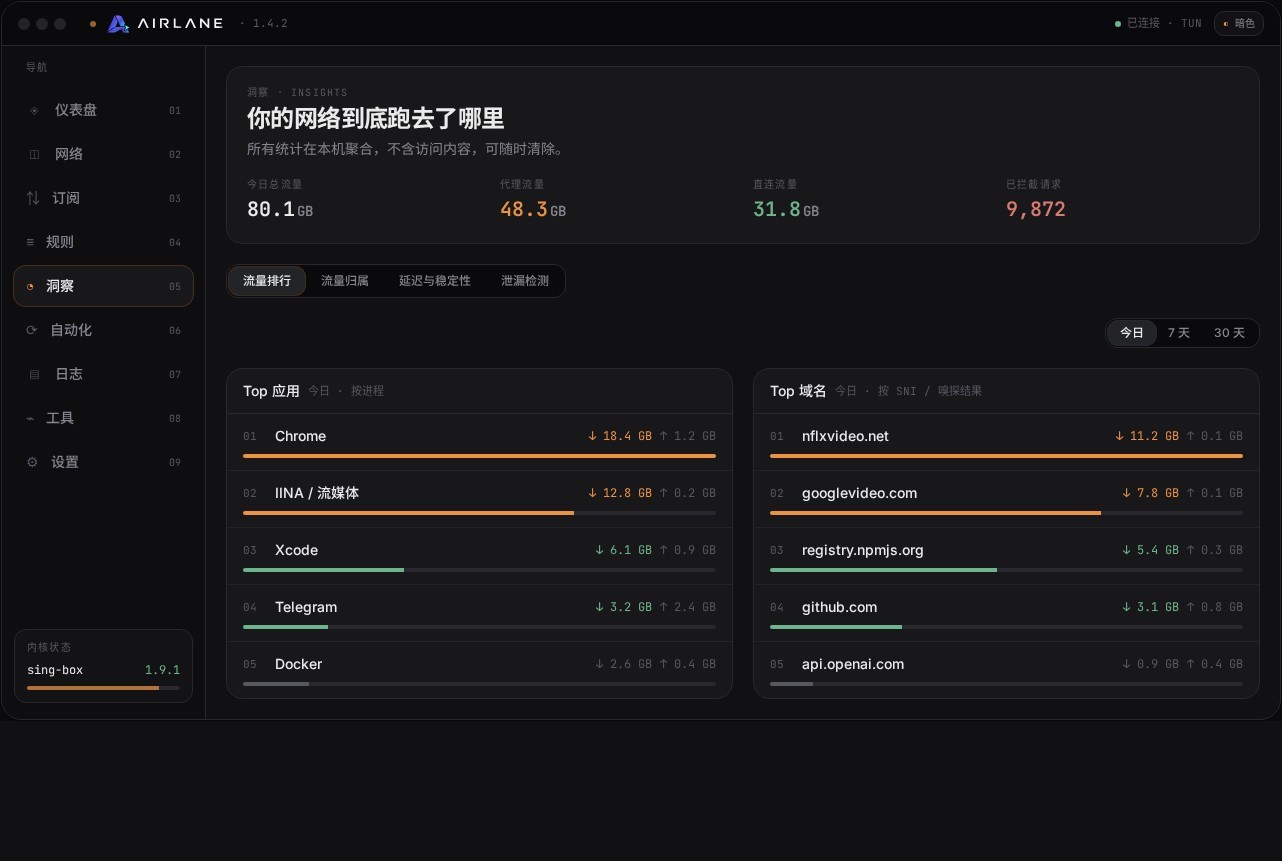
Task: Switch to the 流量归属 tab
Action: point(345,281)
